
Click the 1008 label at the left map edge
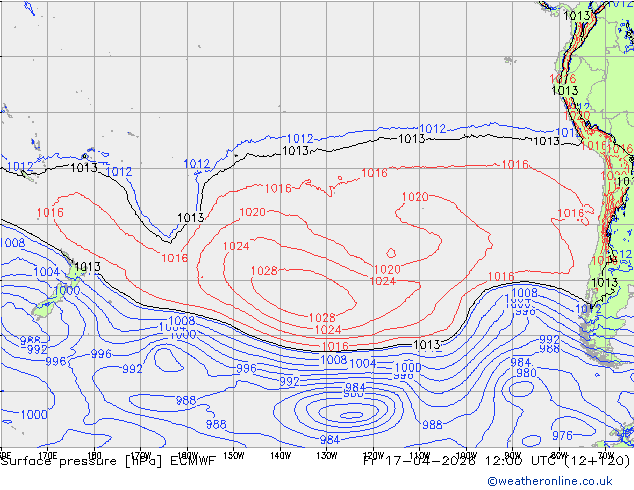pyautogui.click(x=13, y=243)
